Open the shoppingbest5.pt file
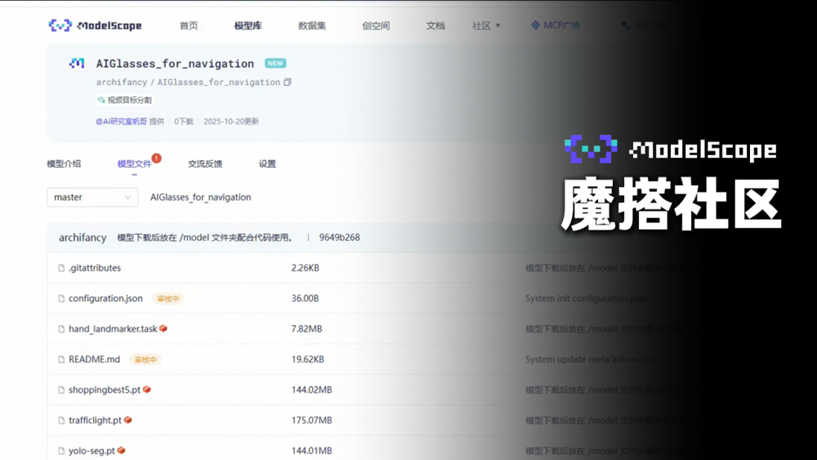 click(x=104, y=390)
